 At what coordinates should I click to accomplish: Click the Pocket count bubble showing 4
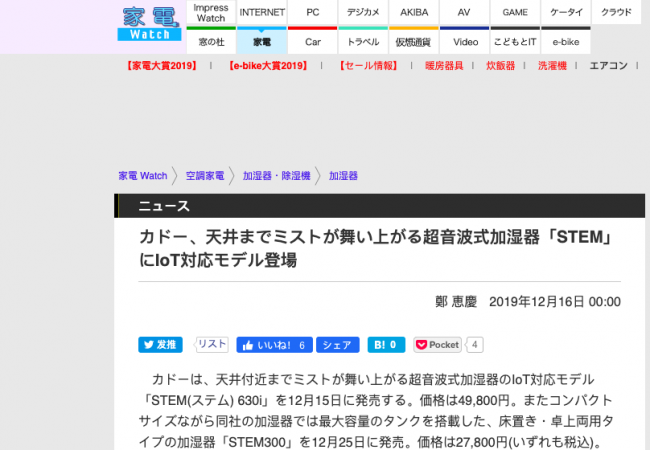coord(475,345)
